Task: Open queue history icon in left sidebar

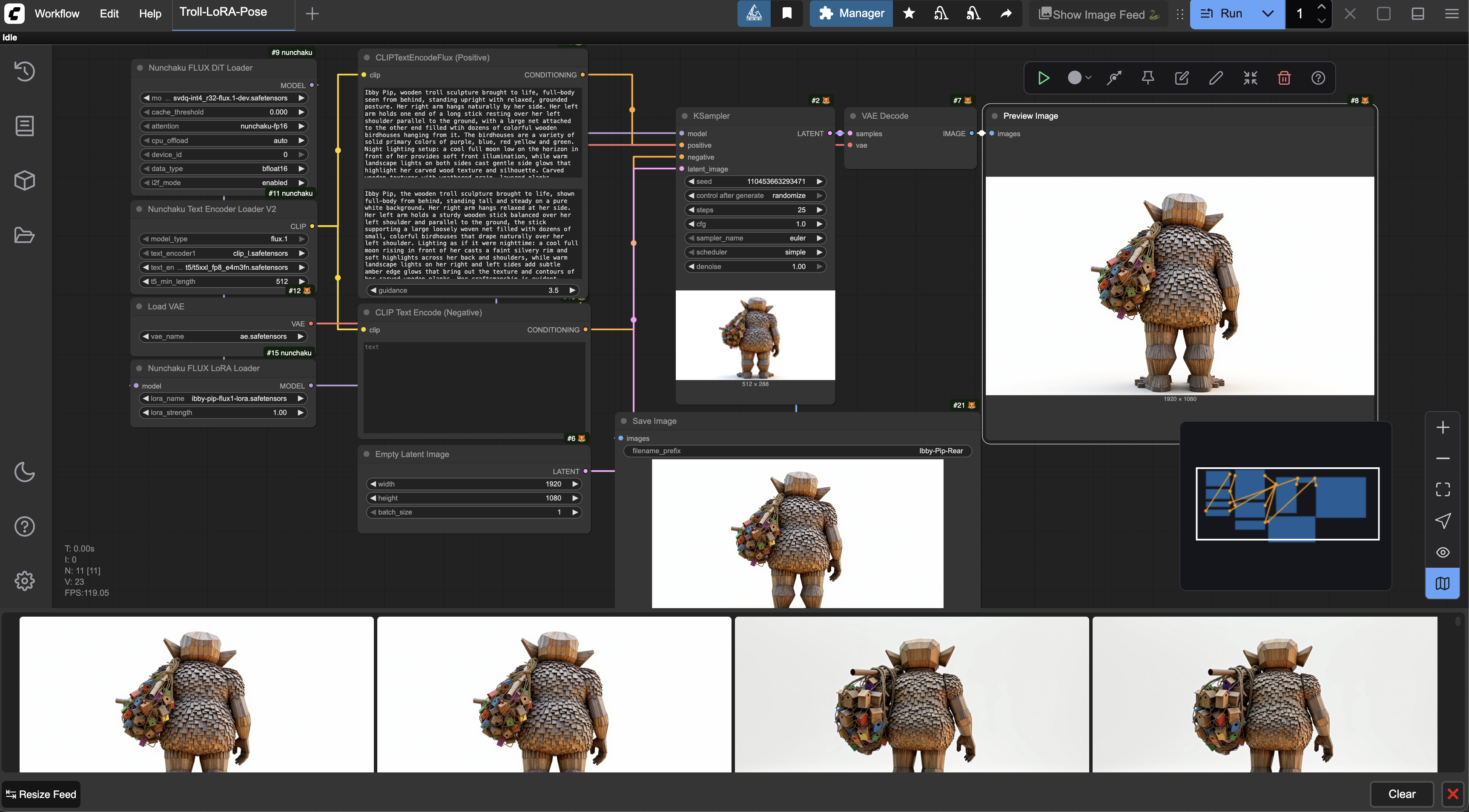Action: point(25,71)
